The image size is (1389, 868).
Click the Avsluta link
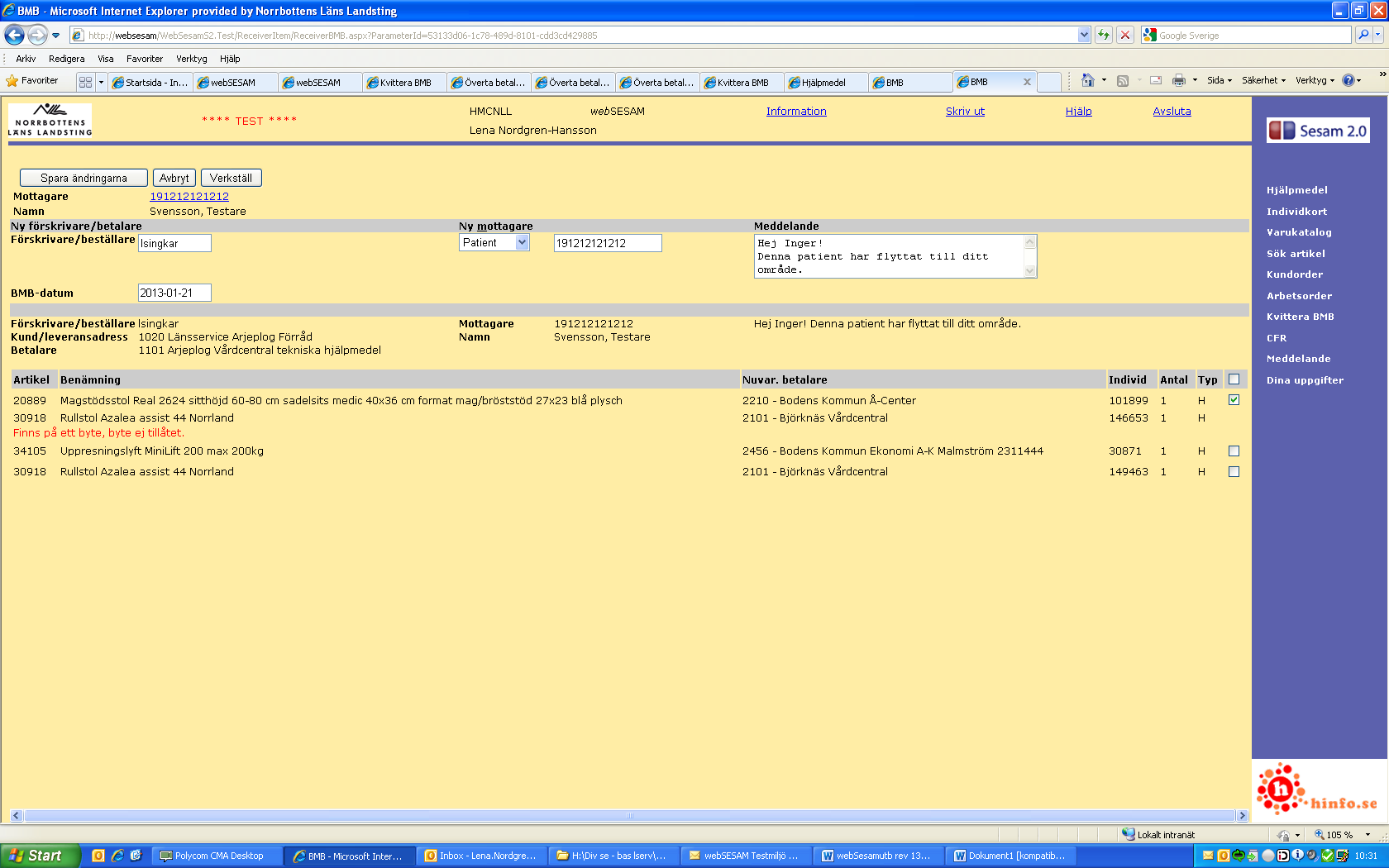[1172, 112]
